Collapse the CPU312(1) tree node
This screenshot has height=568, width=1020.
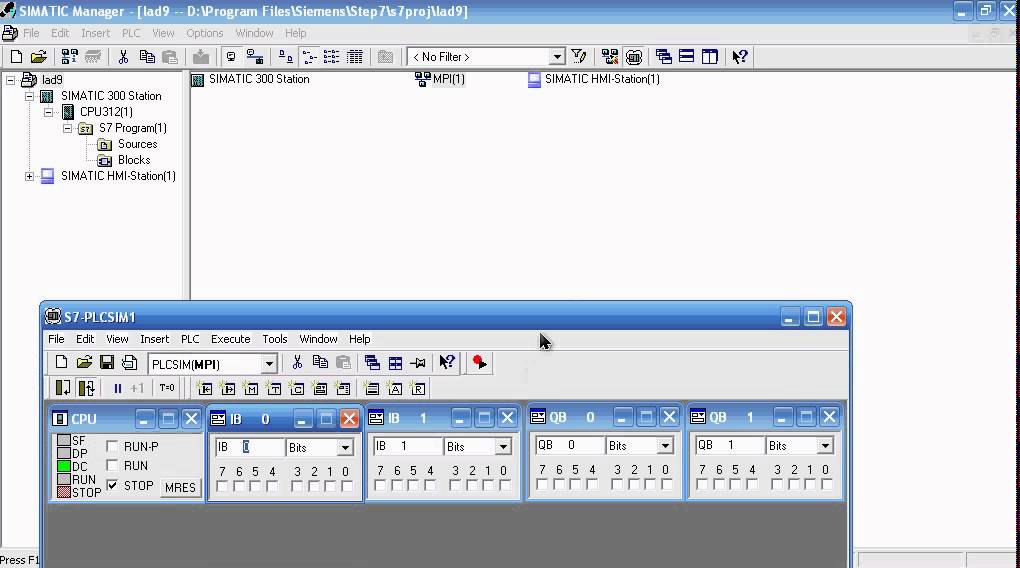48,112
